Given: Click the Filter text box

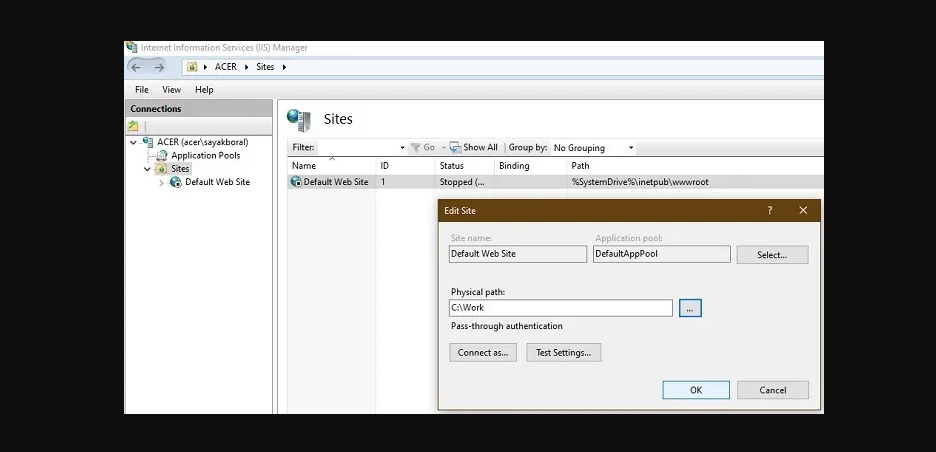Looking at the screenshot, I should [x=357, y=147].
